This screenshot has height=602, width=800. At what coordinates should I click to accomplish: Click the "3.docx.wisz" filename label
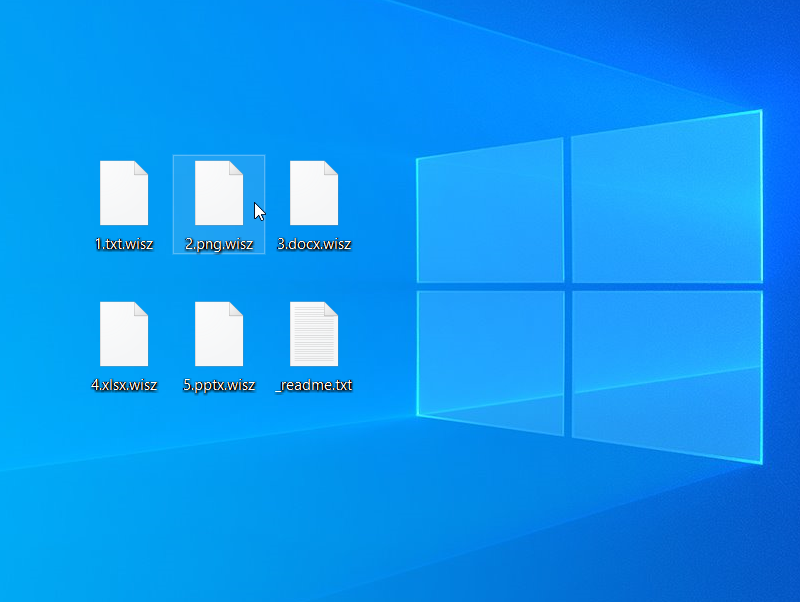pos(314,244)
